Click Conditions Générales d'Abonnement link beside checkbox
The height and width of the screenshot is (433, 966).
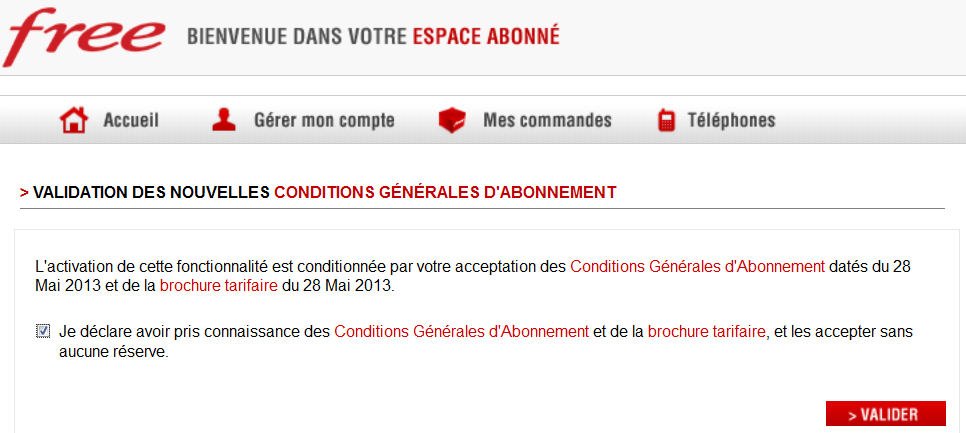[461, 331]
